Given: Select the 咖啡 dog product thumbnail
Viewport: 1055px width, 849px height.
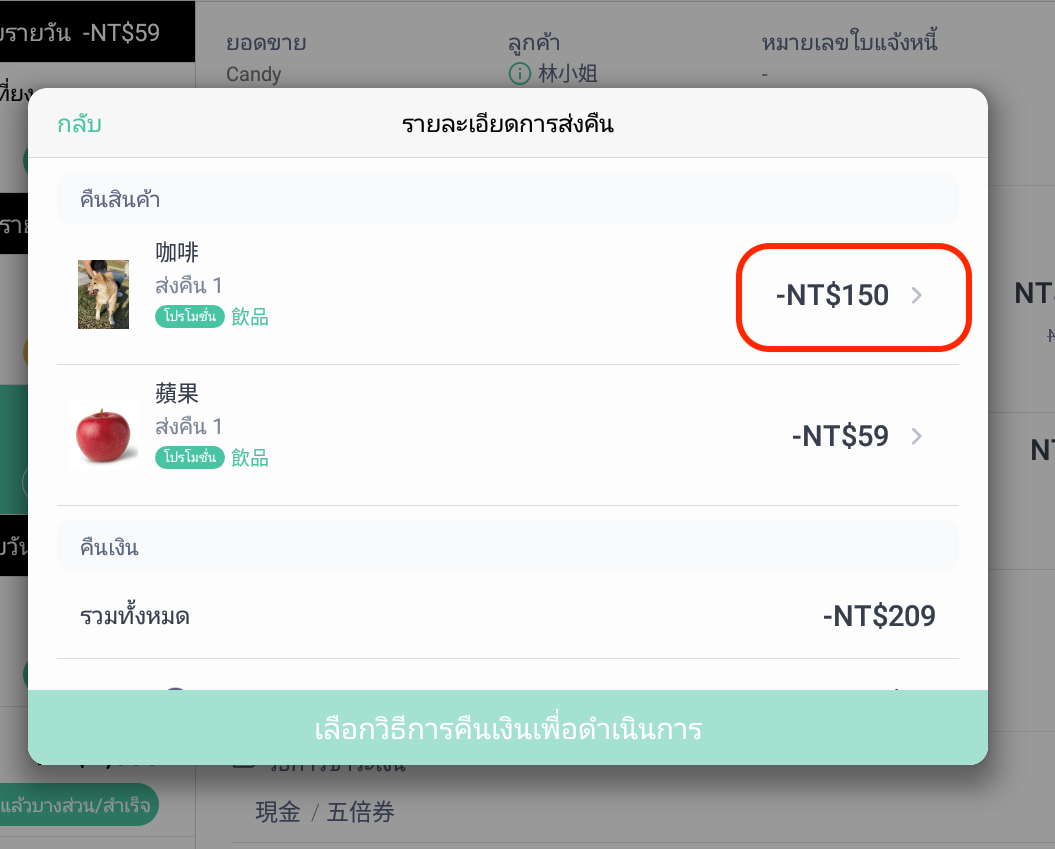Looking at the screenshot, I should [x=103, y=294].
